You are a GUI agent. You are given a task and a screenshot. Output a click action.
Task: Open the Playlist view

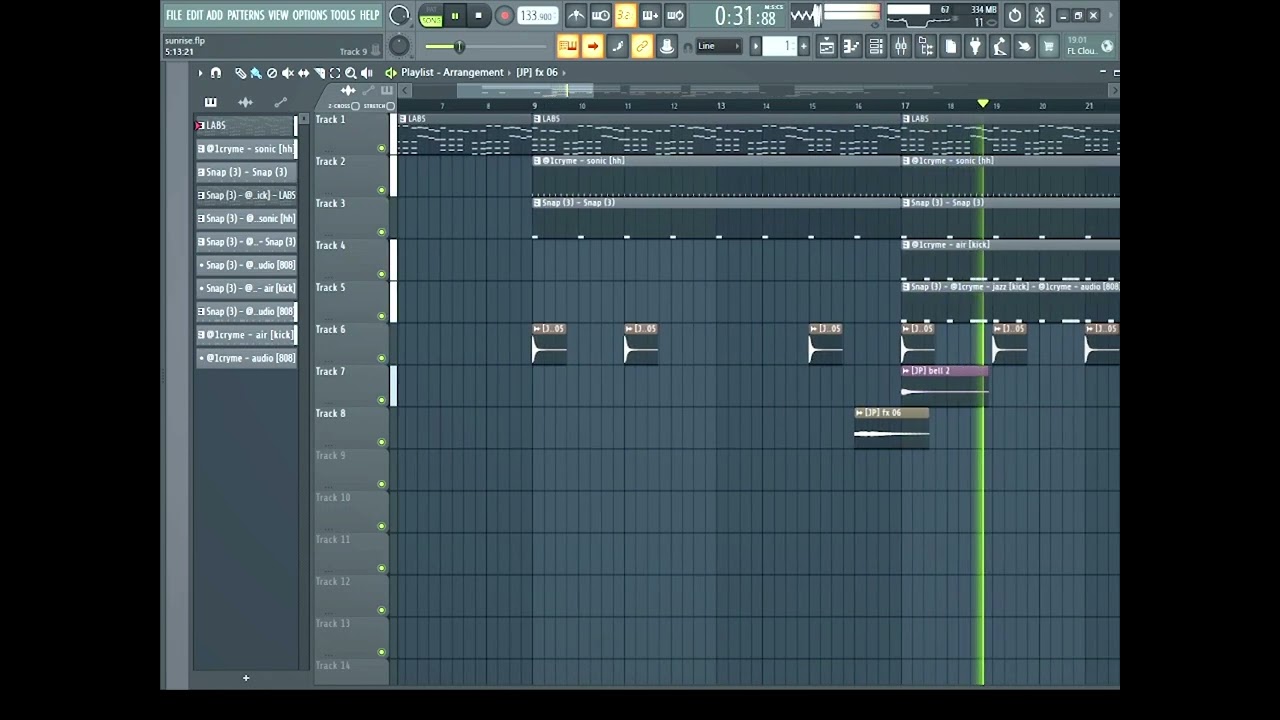(826, 46)
